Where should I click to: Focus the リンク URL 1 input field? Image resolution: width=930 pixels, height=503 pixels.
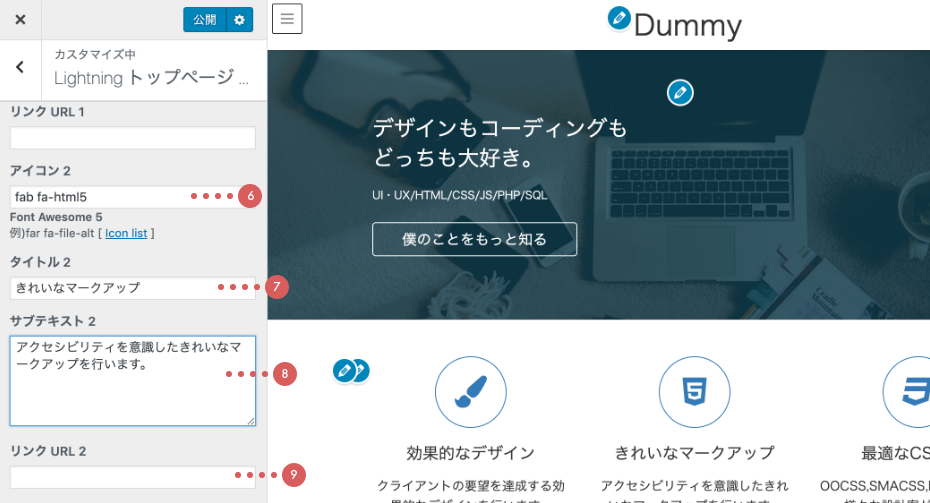pyautogui.click(x=133, y=138)
